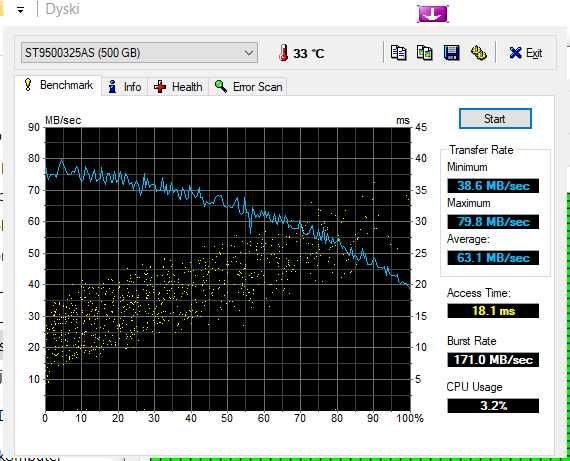Select the Benchmark tab
This screenshot has height=461, width=570.
pos(58,85)
